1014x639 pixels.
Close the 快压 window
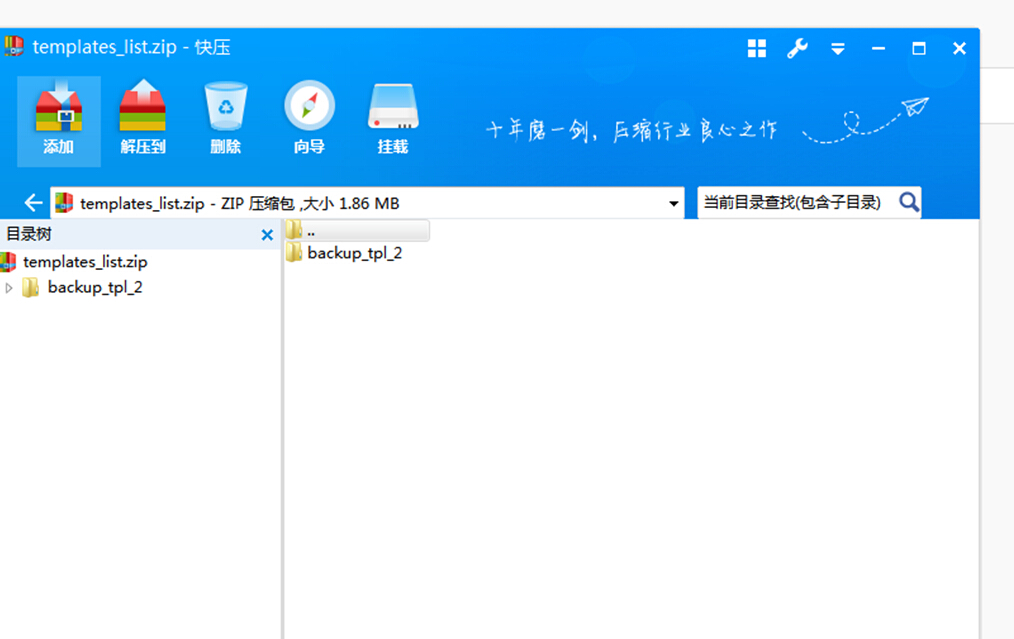[959, 49]
